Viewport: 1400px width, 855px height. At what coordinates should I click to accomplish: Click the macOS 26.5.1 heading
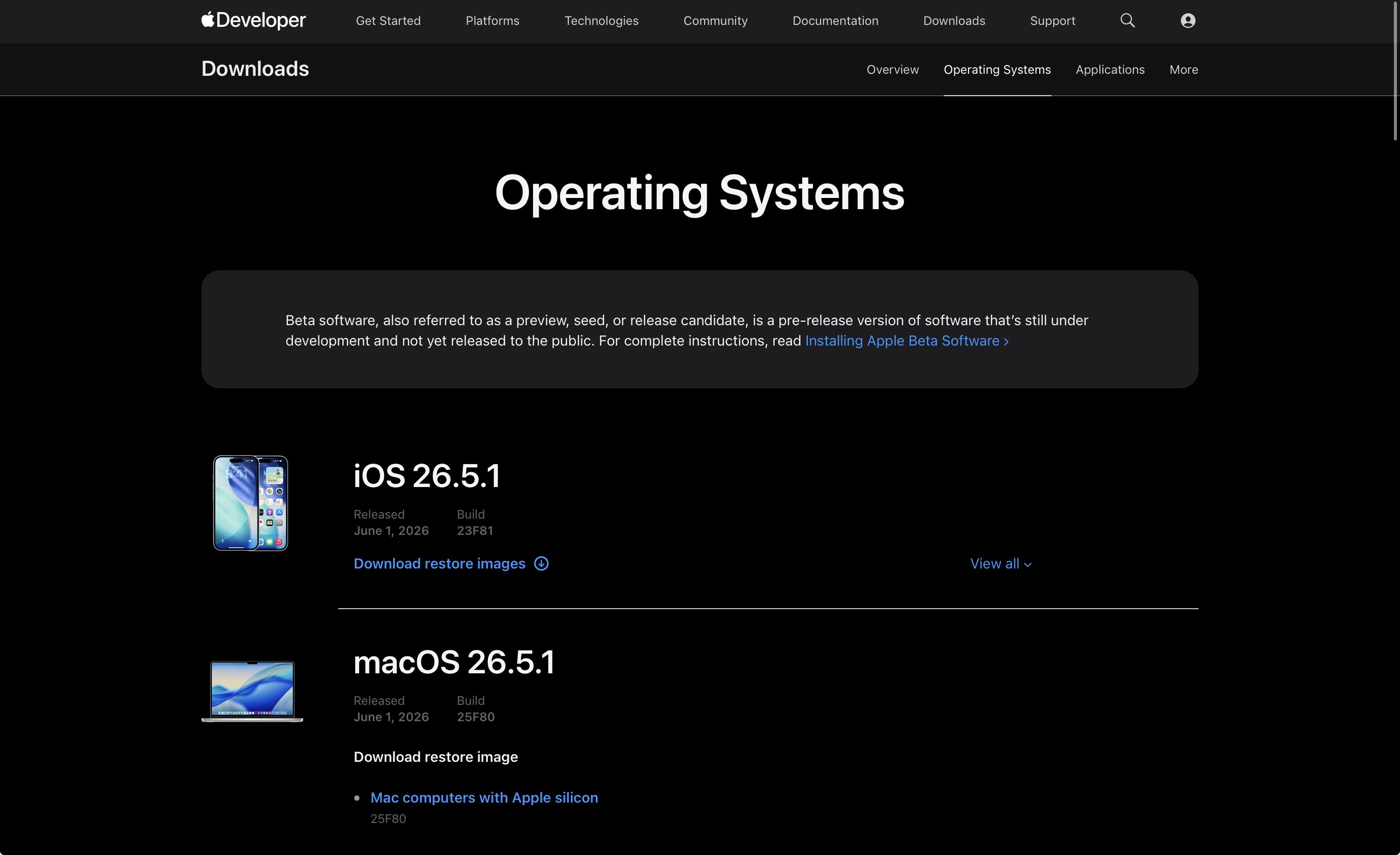pyautogui.click(x=453, y=662)
